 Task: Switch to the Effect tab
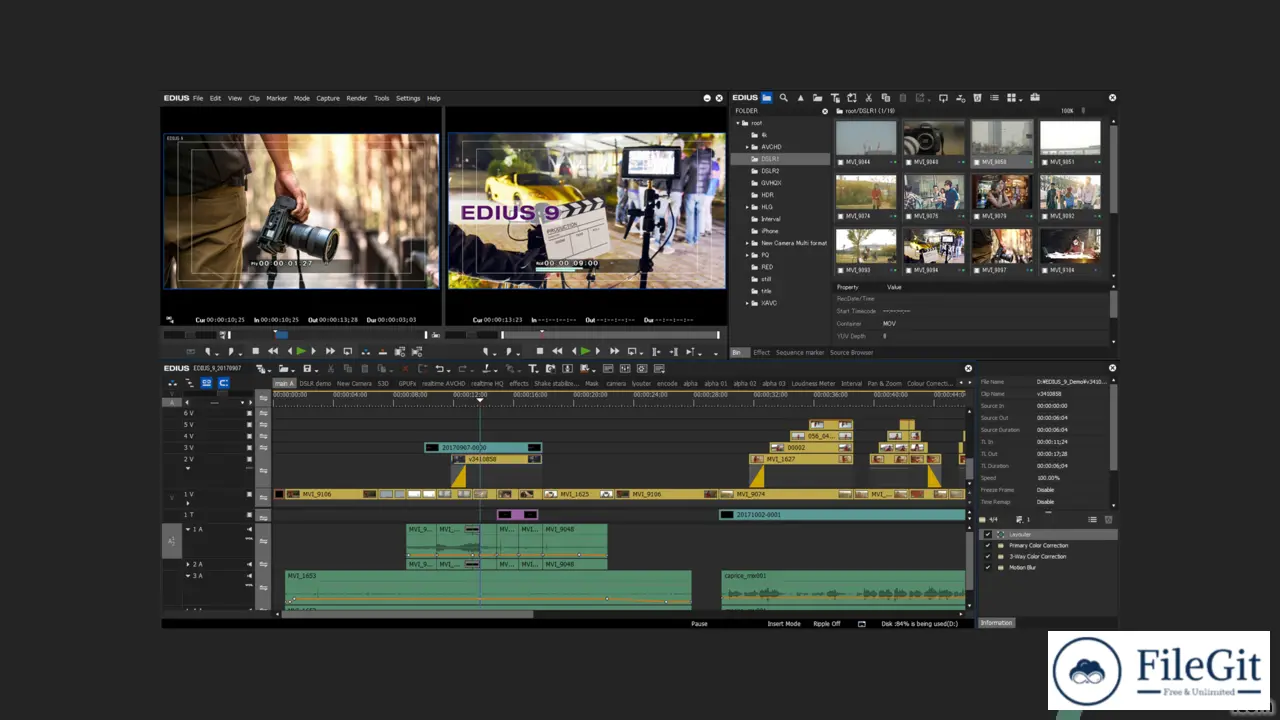point(762,352)
